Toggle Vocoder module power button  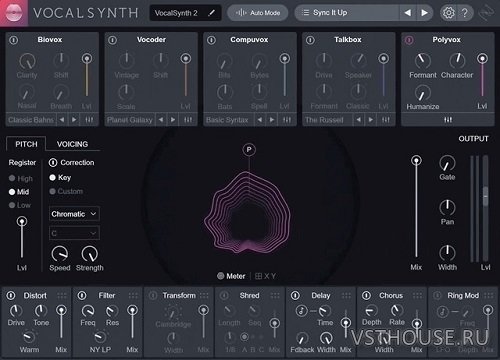pos(113,40)
